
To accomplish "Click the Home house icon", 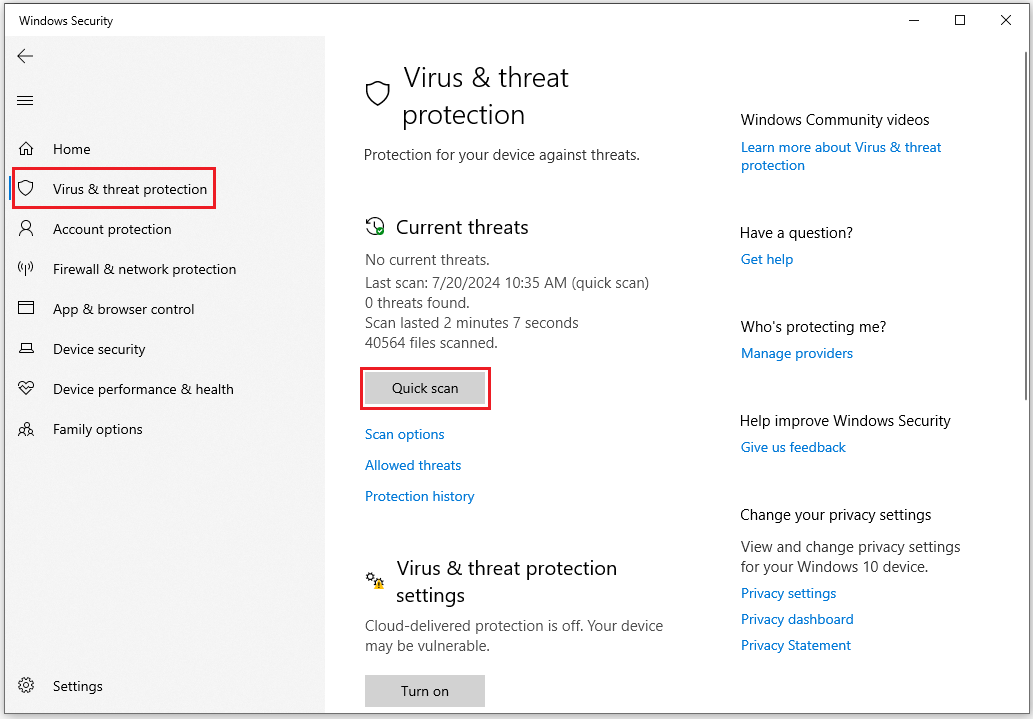I will [x=27, y=149].
